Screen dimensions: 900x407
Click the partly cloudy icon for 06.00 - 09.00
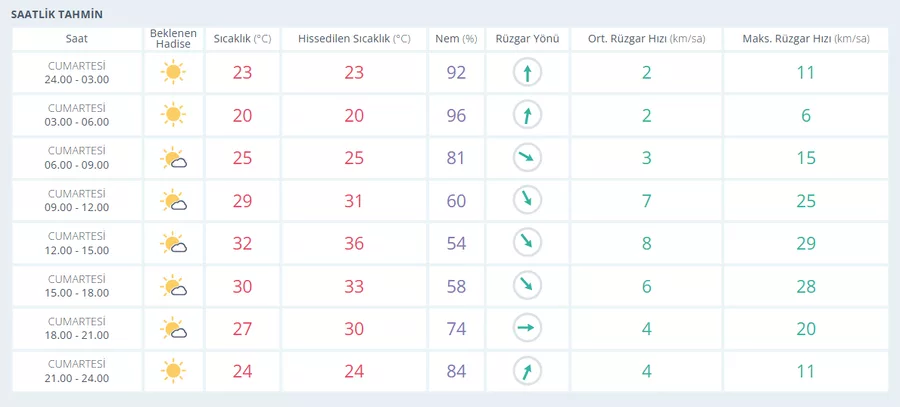173,158
